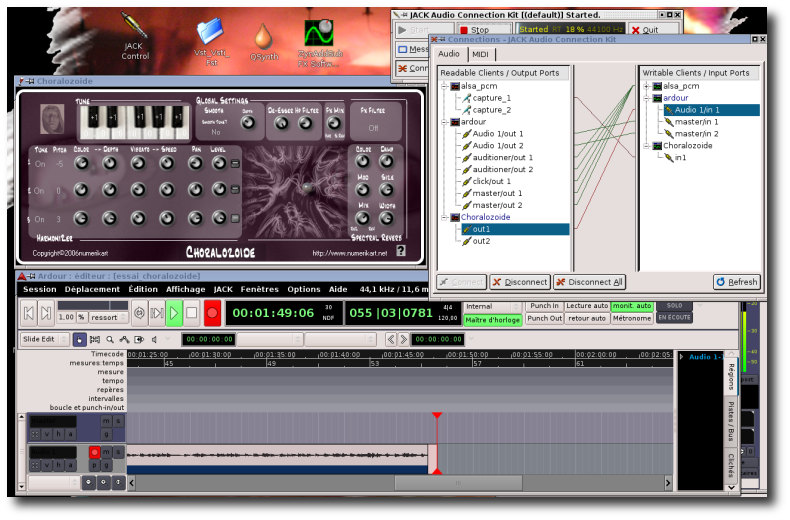Mute the master track
The height and width of the screenshot is (520, 790).
click(x=106, y=421)
